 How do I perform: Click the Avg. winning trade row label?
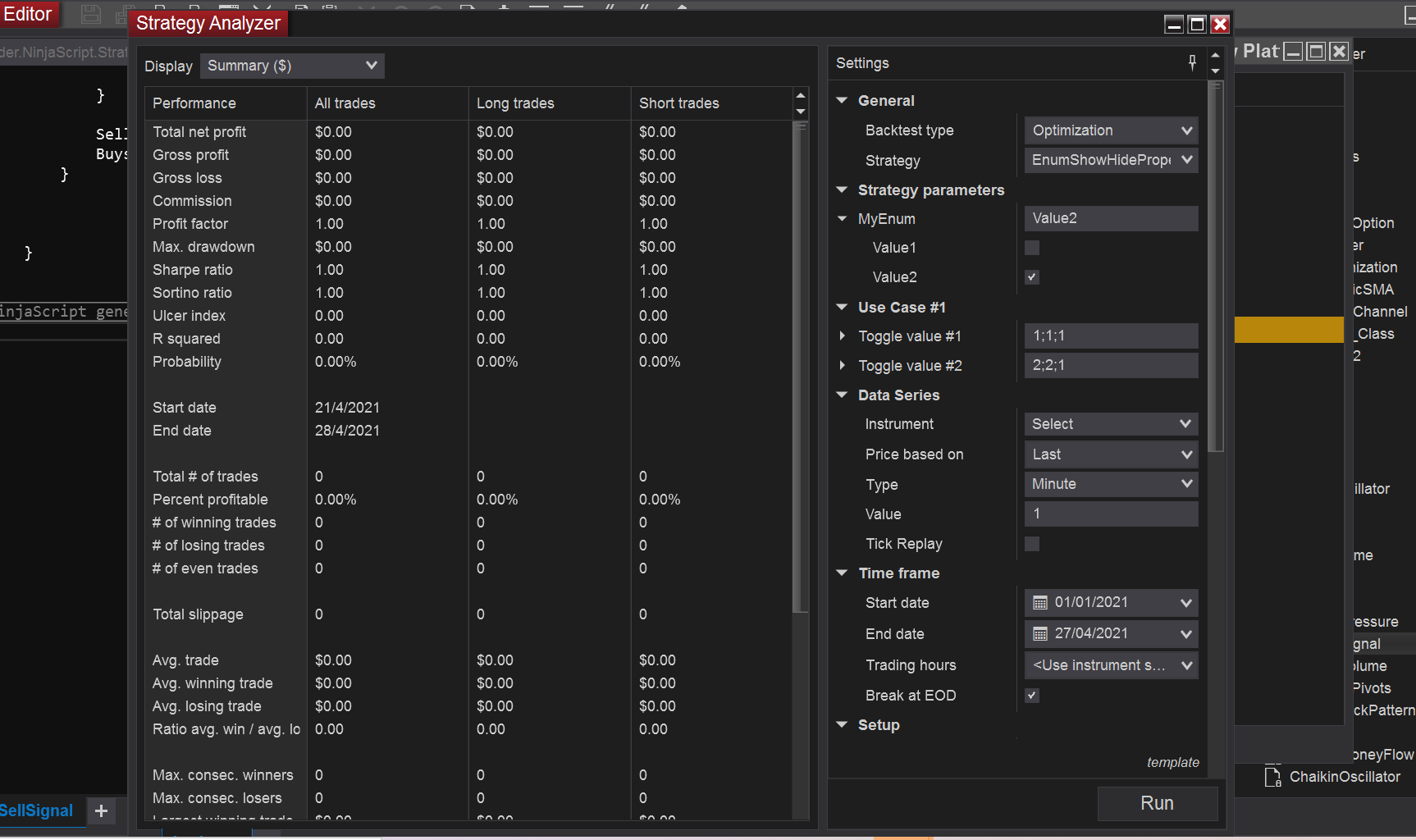pyautogui.click(x=212, y=683)
